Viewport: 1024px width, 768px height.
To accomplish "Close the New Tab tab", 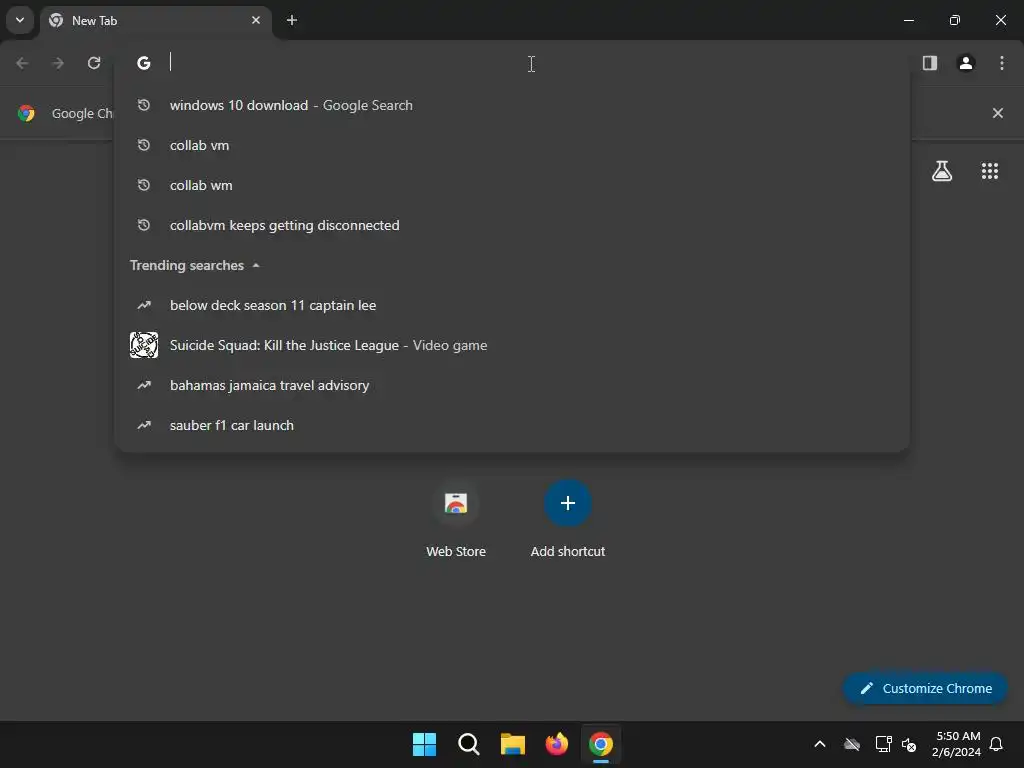I will coord(256,20).
